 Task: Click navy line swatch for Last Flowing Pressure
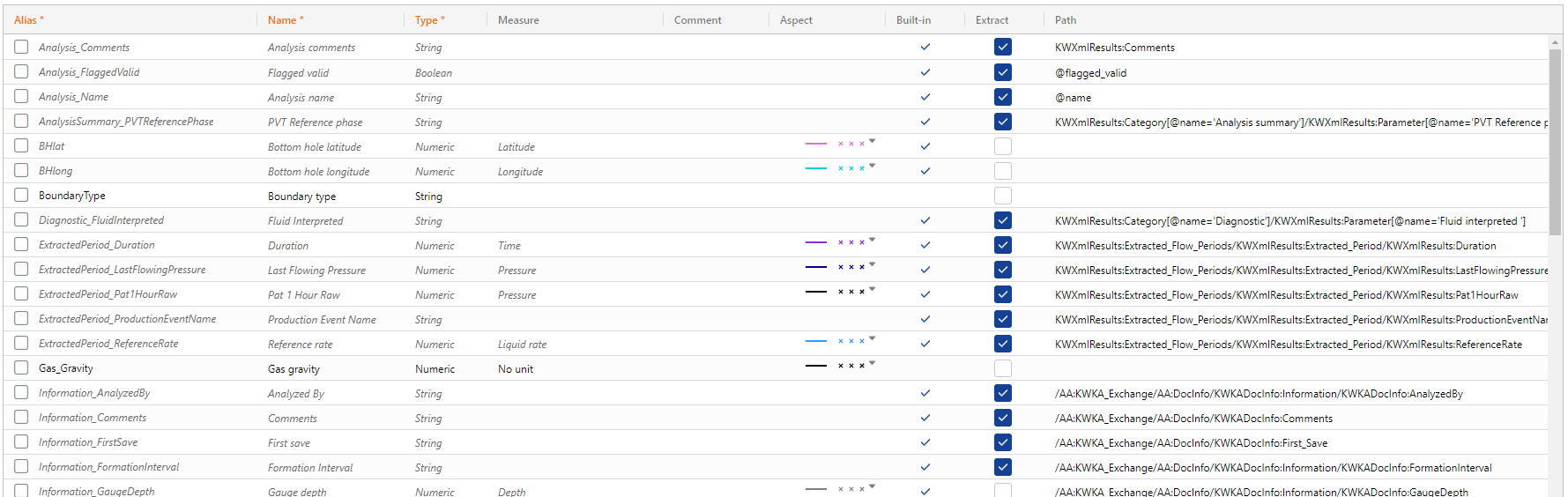(816, 267)
